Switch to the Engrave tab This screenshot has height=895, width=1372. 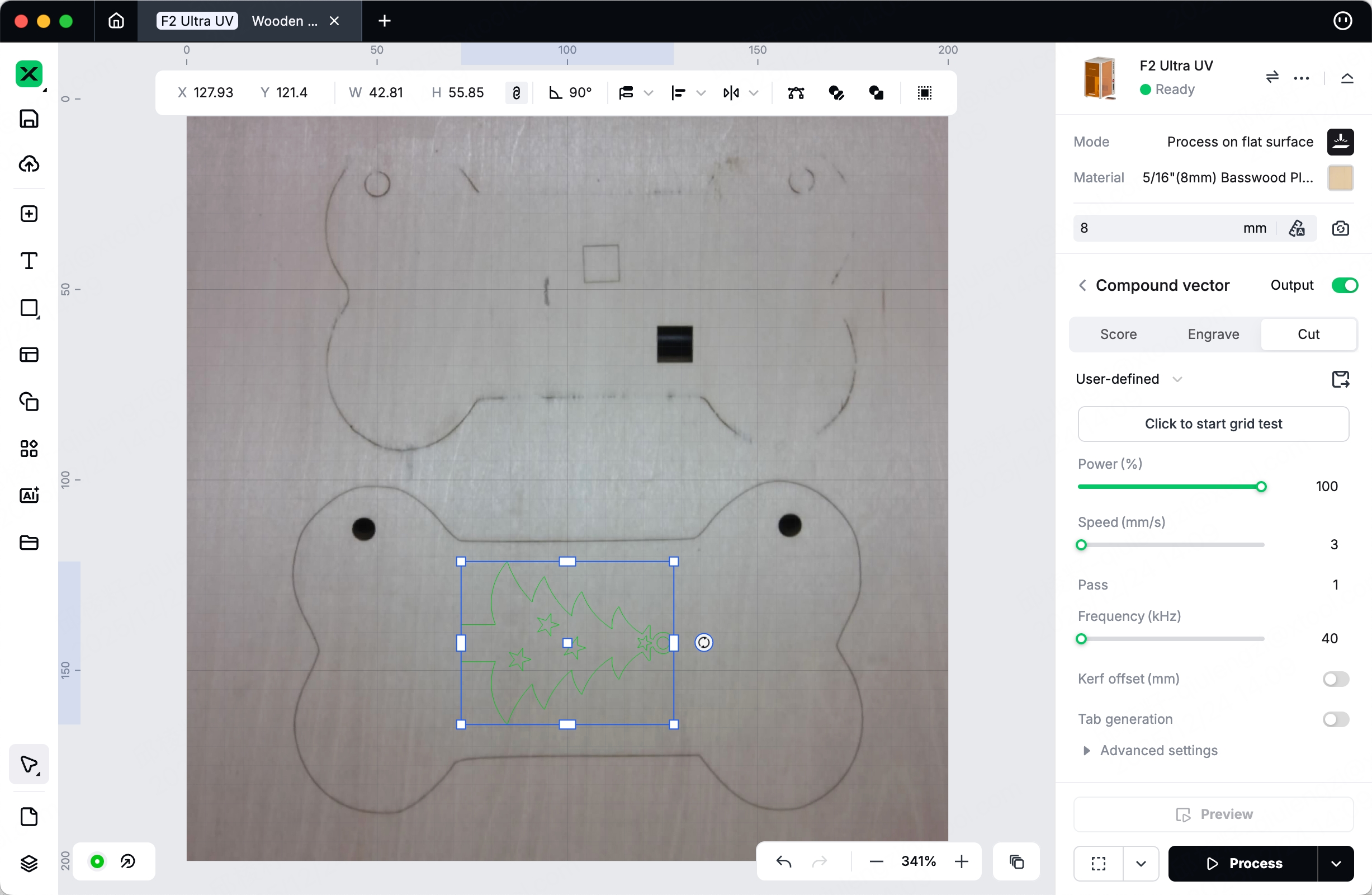1213,335
